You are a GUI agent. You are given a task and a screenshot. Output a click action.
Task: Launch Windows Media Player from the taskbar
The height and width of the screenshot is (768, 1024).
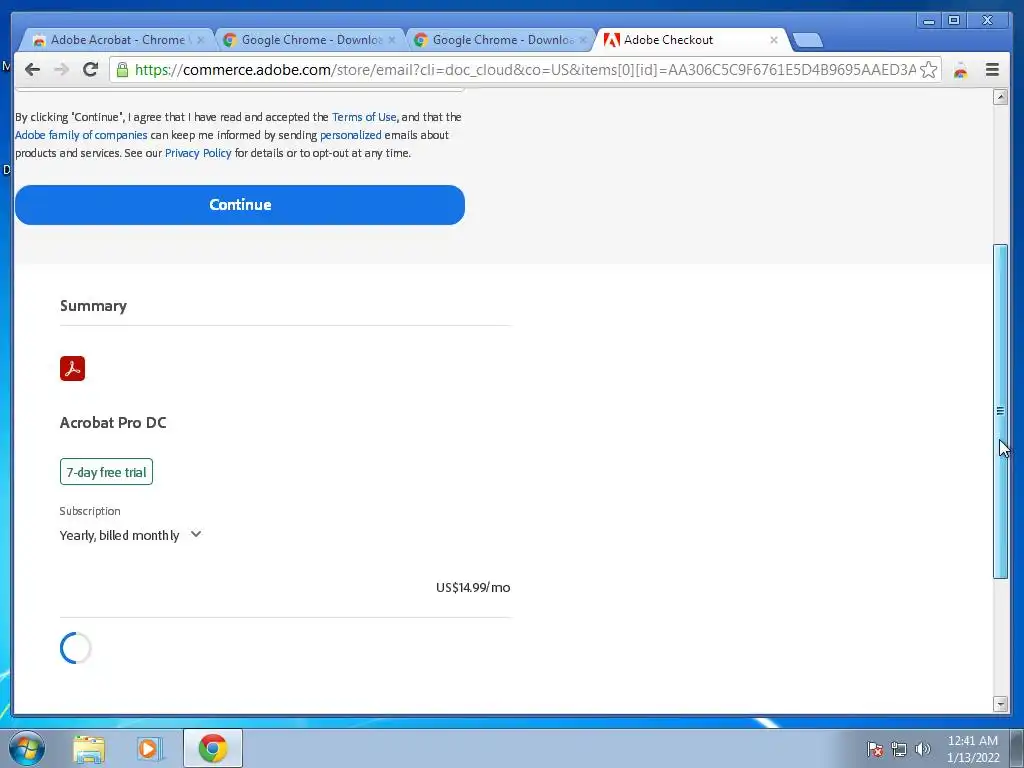click(150, 748)
